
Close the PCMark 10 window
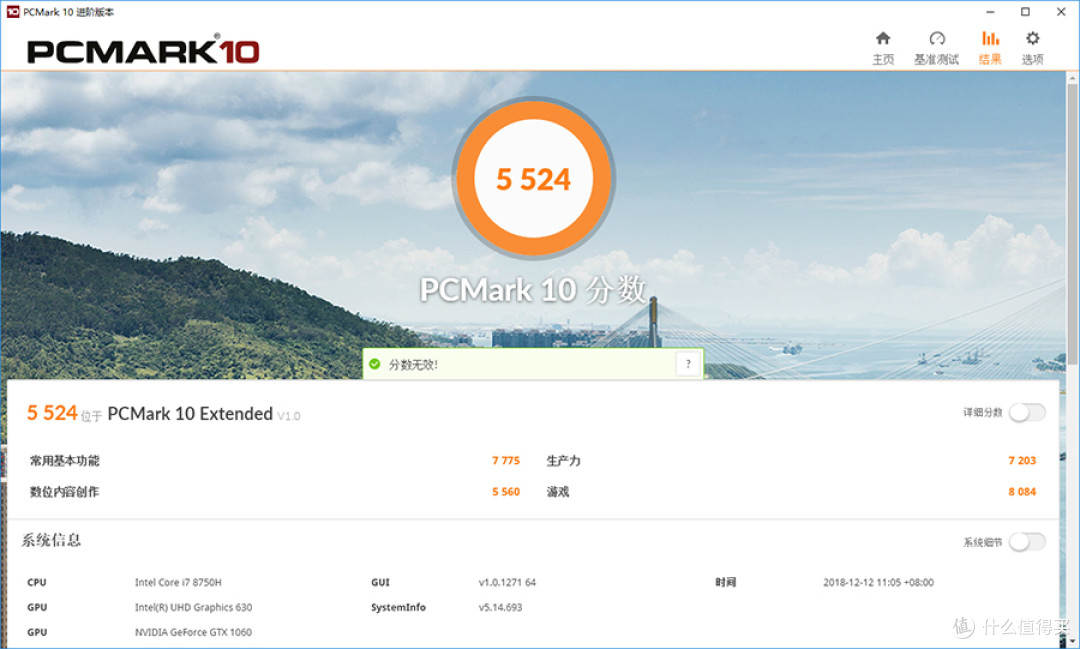coord(1061,12)
